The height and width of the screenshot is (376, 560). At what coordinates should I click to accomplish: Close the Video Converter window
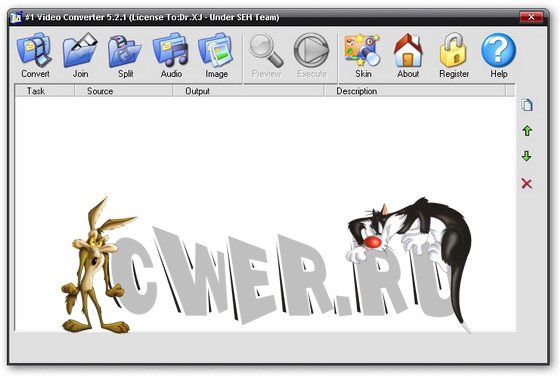click(x=531, y=17)
